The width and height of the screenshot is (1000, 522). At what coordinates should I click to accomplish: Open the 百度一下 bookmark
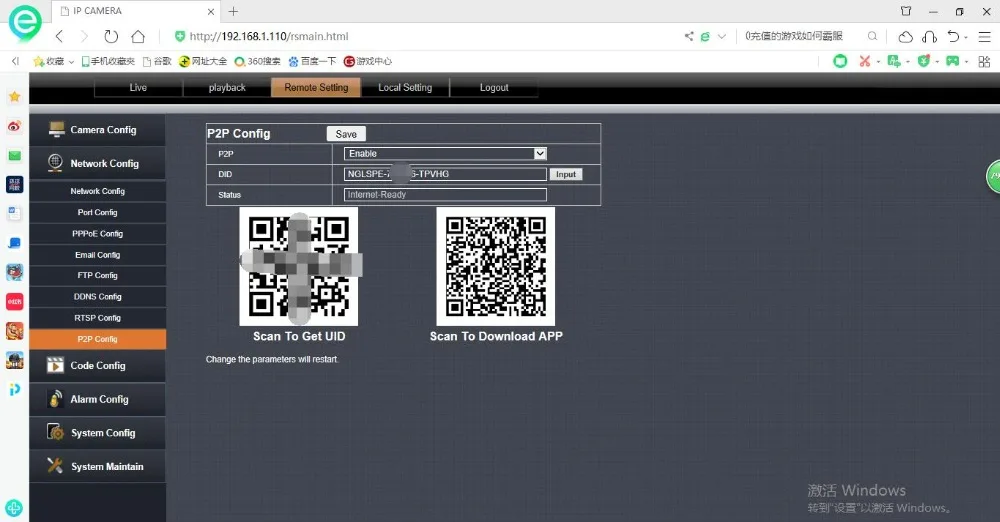pyautogui.click(x=312, y=61)
